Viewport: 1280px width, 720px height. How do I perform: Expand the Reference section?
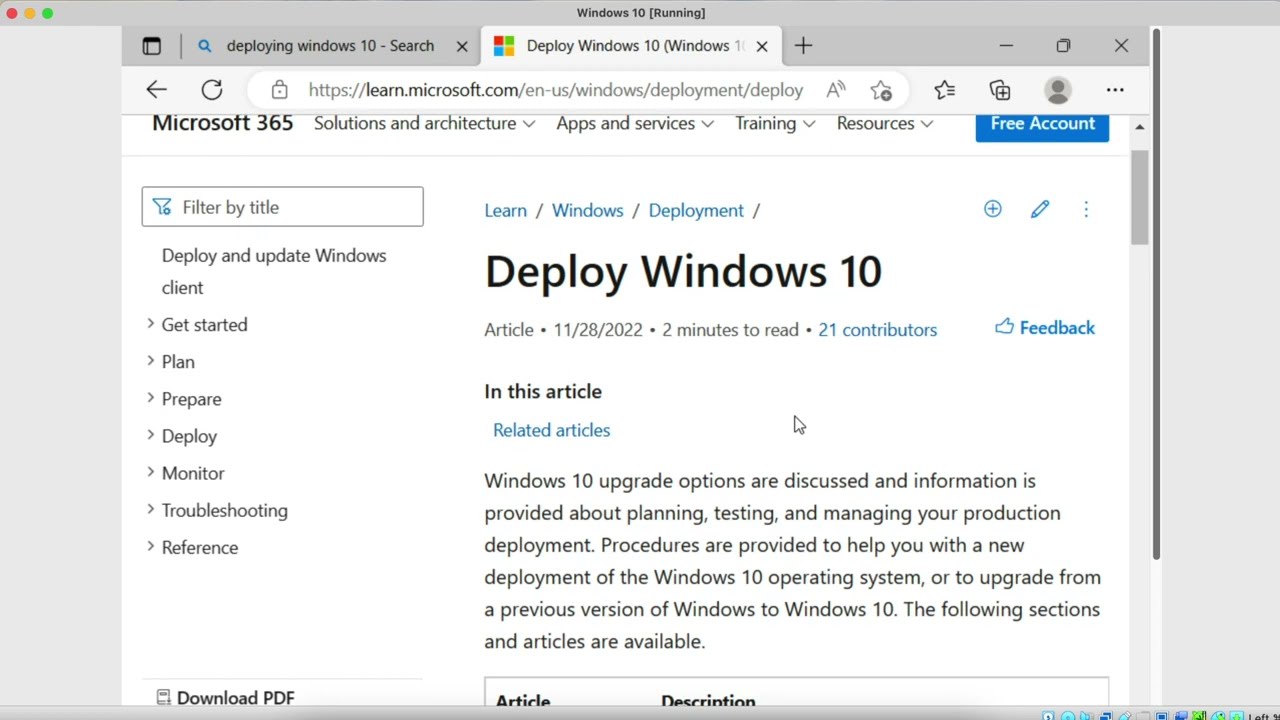(x=200, y=547)
